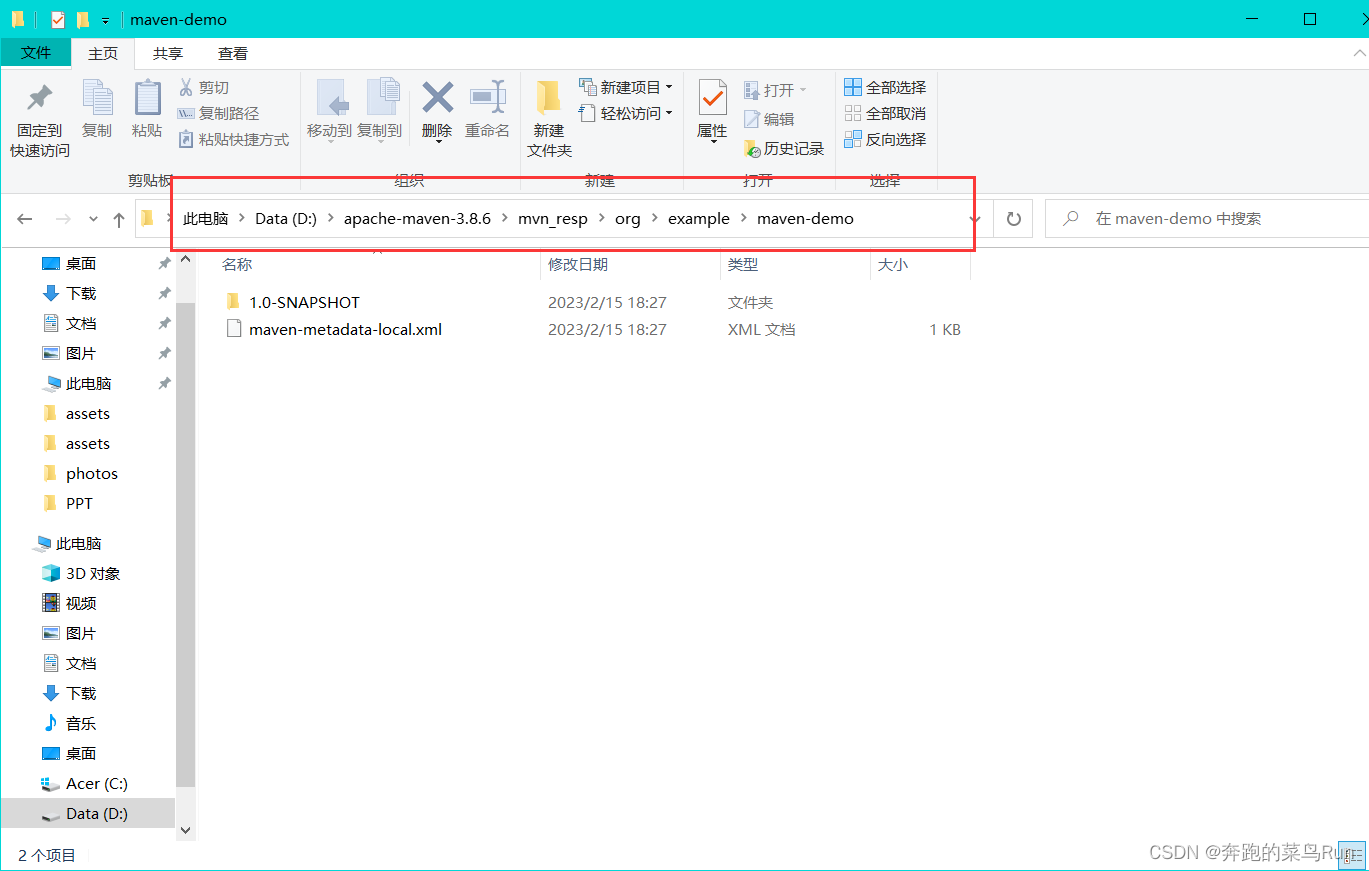Image resolution: width=1369 pixels, height=871 pixels.
Task: Refresh the current folder view
Action: click(1014, 219)
